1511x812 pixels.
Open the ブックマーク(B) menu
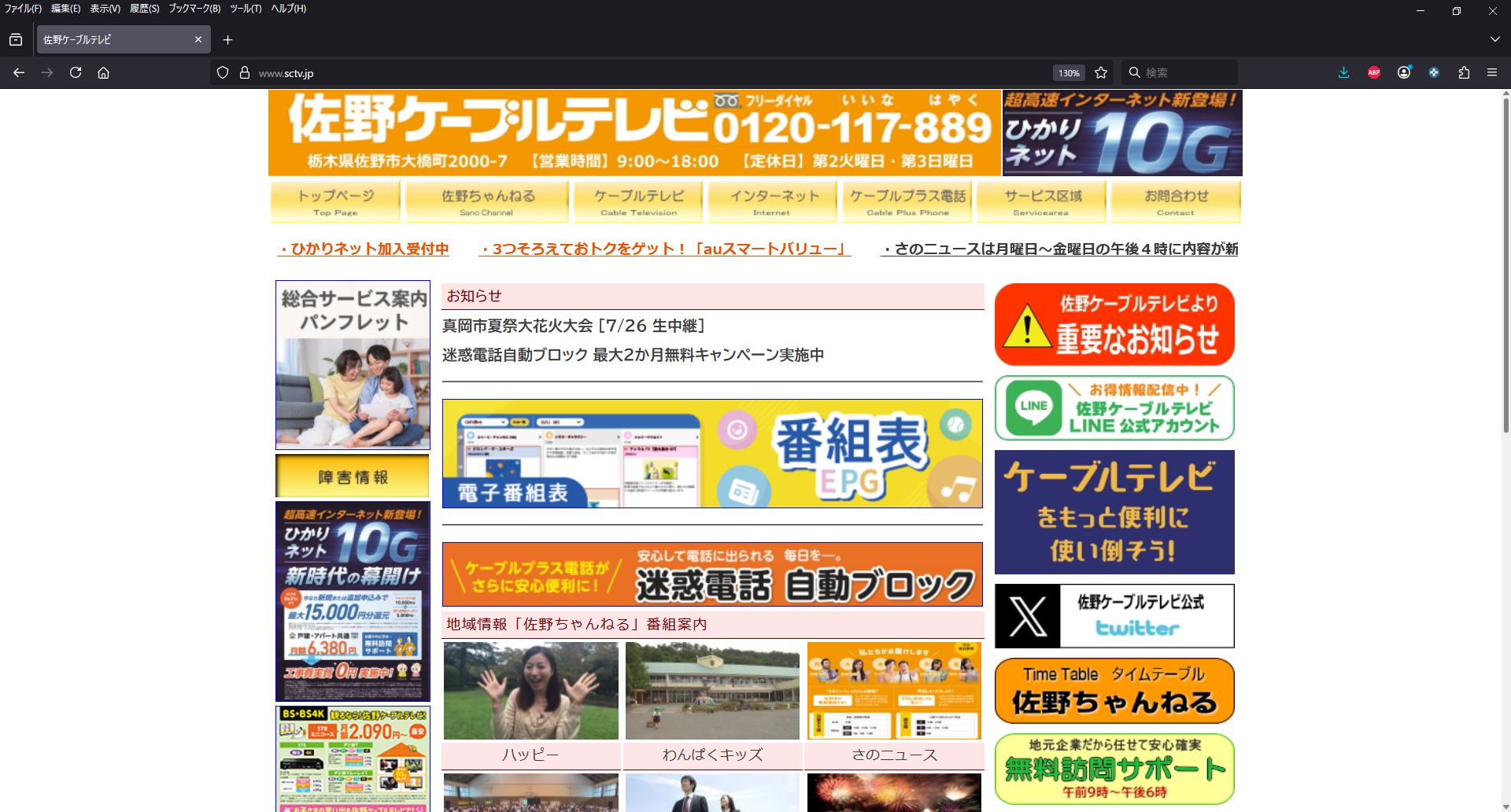point(194,9)
